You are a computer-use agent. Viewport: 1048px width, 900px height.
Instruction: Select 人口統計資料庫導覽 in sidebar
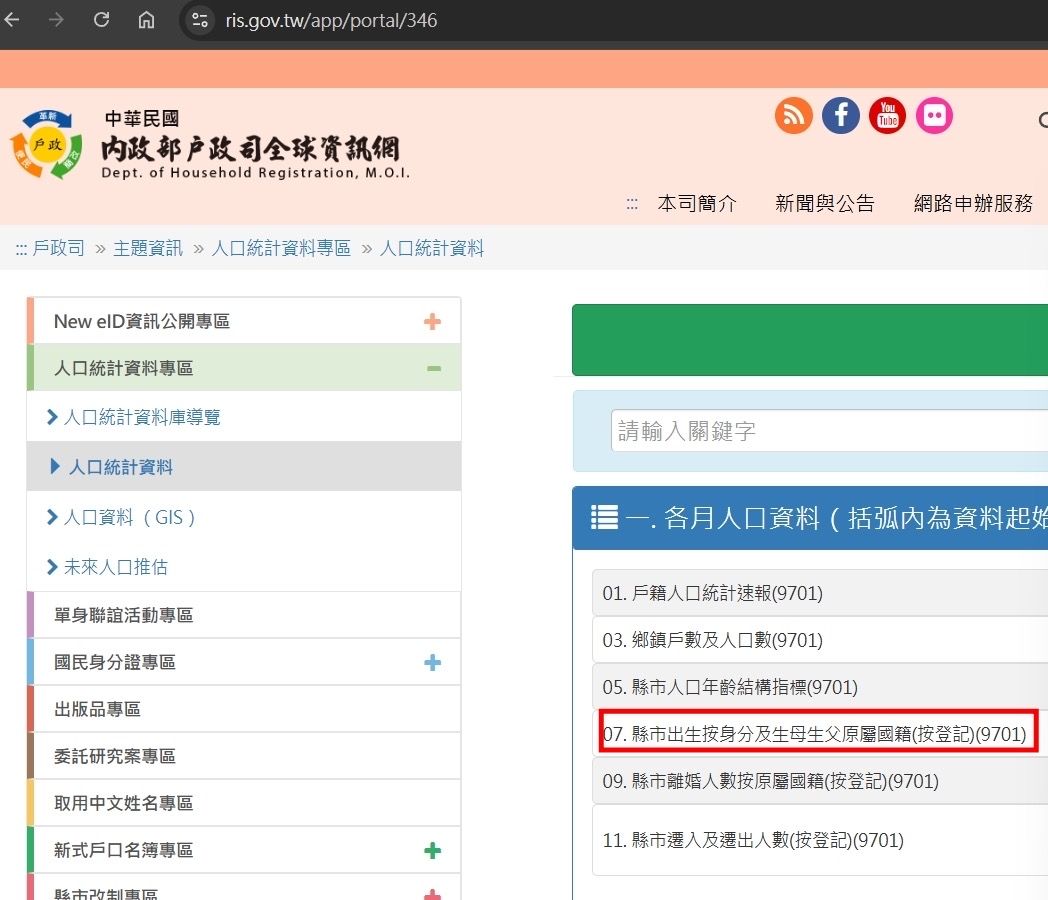141,418
